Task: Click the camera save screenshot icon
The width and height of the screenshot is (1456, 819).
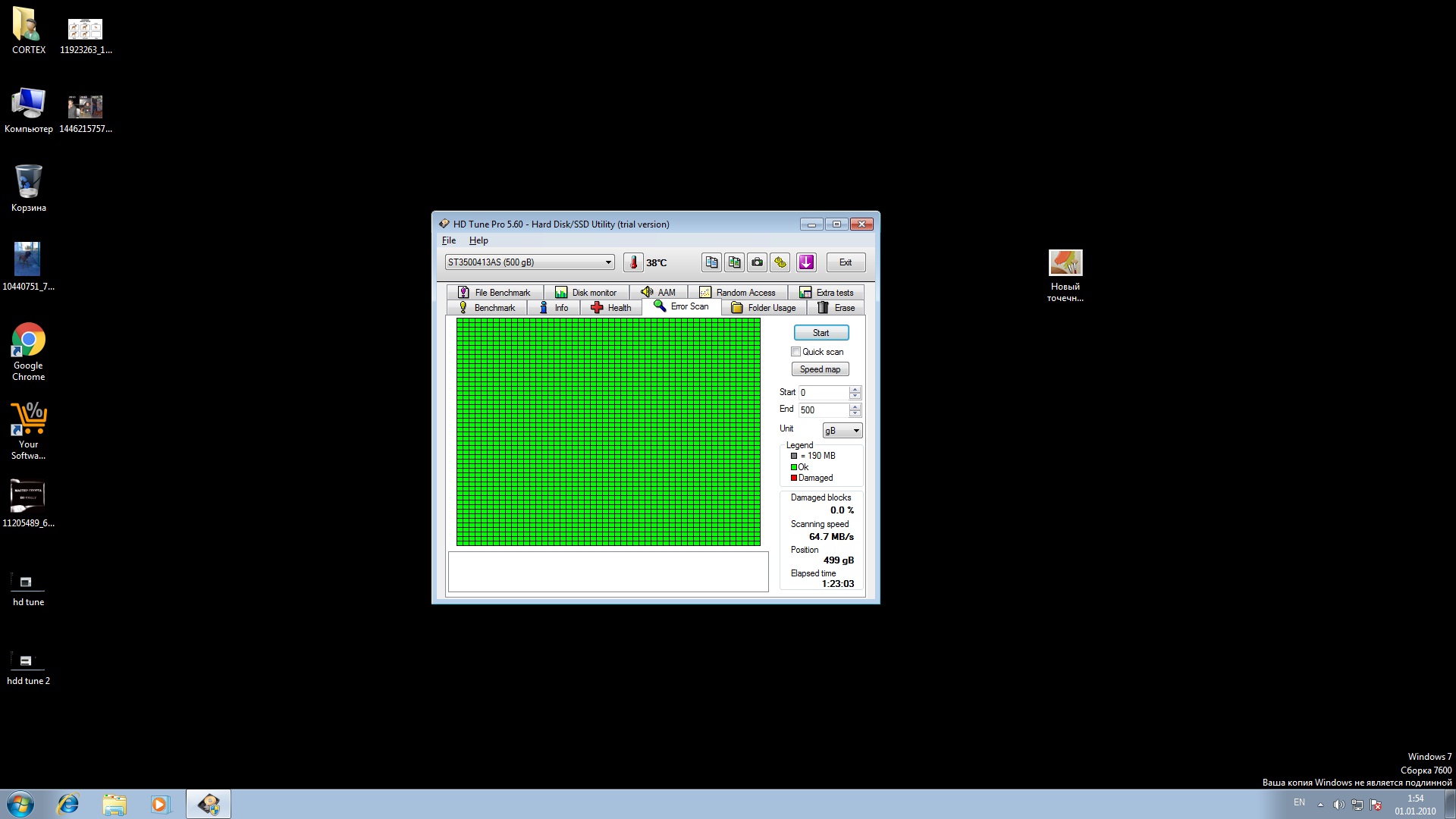Action: pos(757,262)
